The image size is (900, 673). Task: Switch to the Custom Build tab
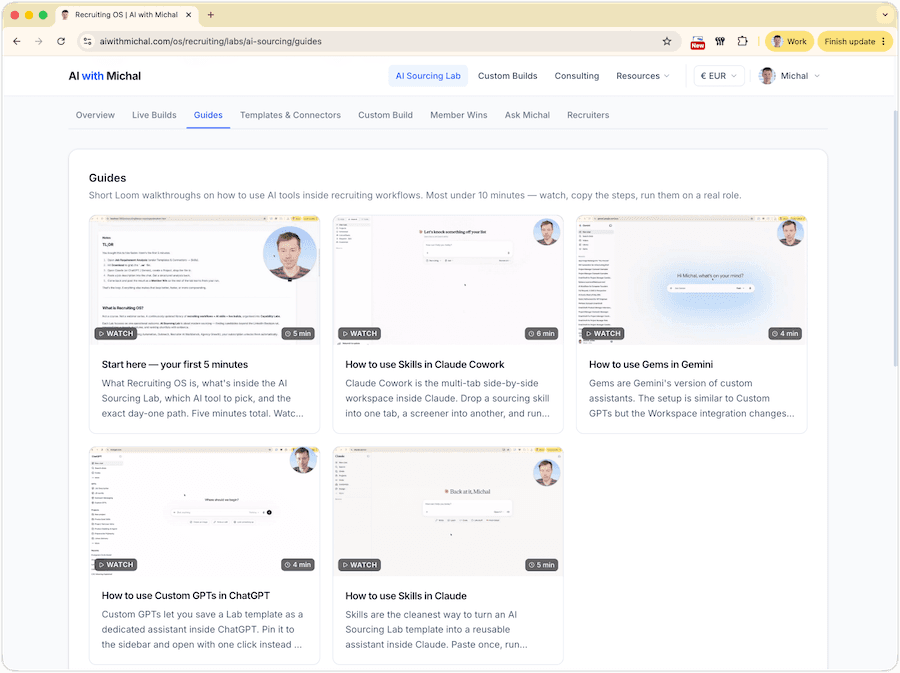pos(385,115)
